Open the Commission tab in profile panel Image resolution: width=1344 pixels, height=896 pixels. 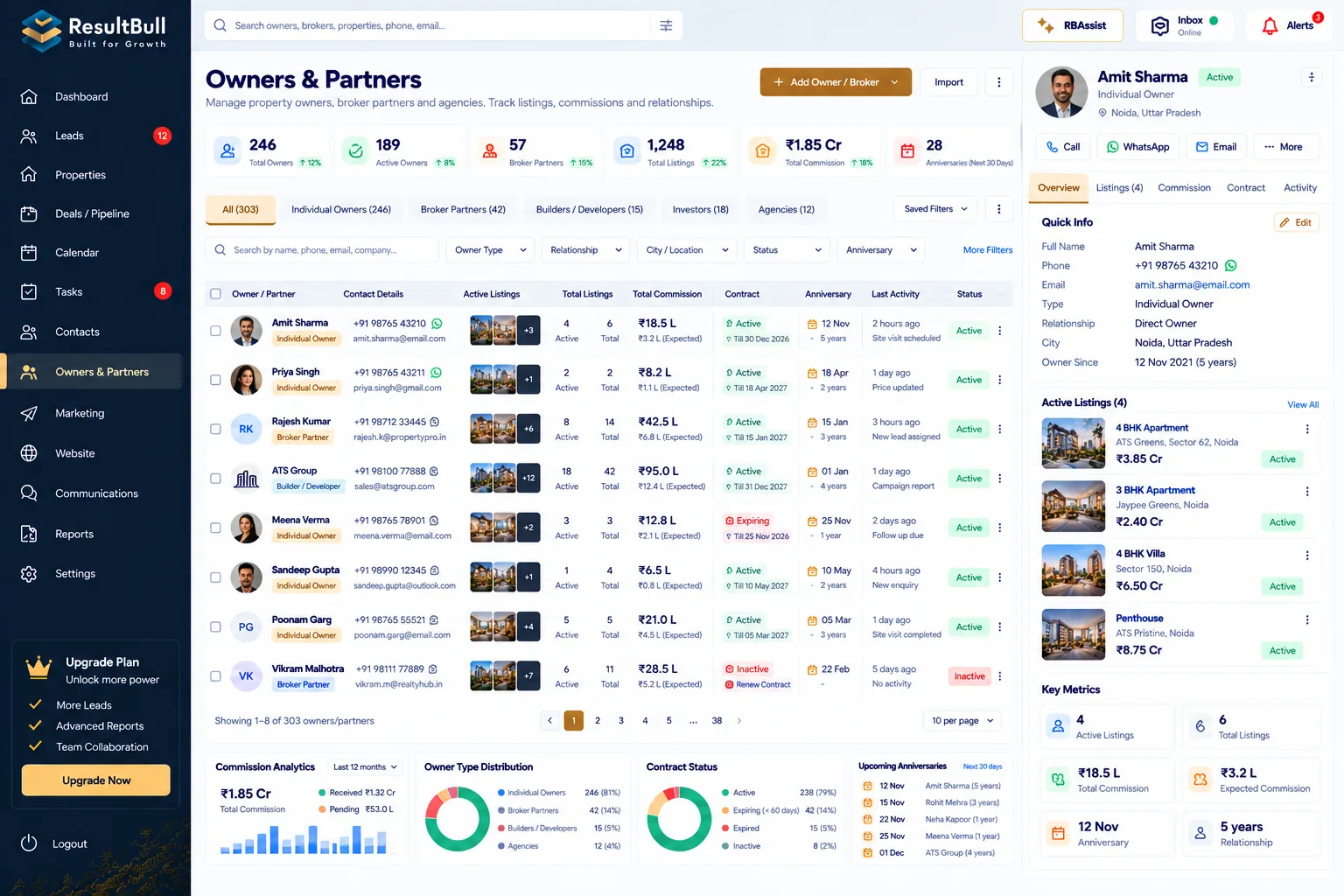click(1184, 188)
